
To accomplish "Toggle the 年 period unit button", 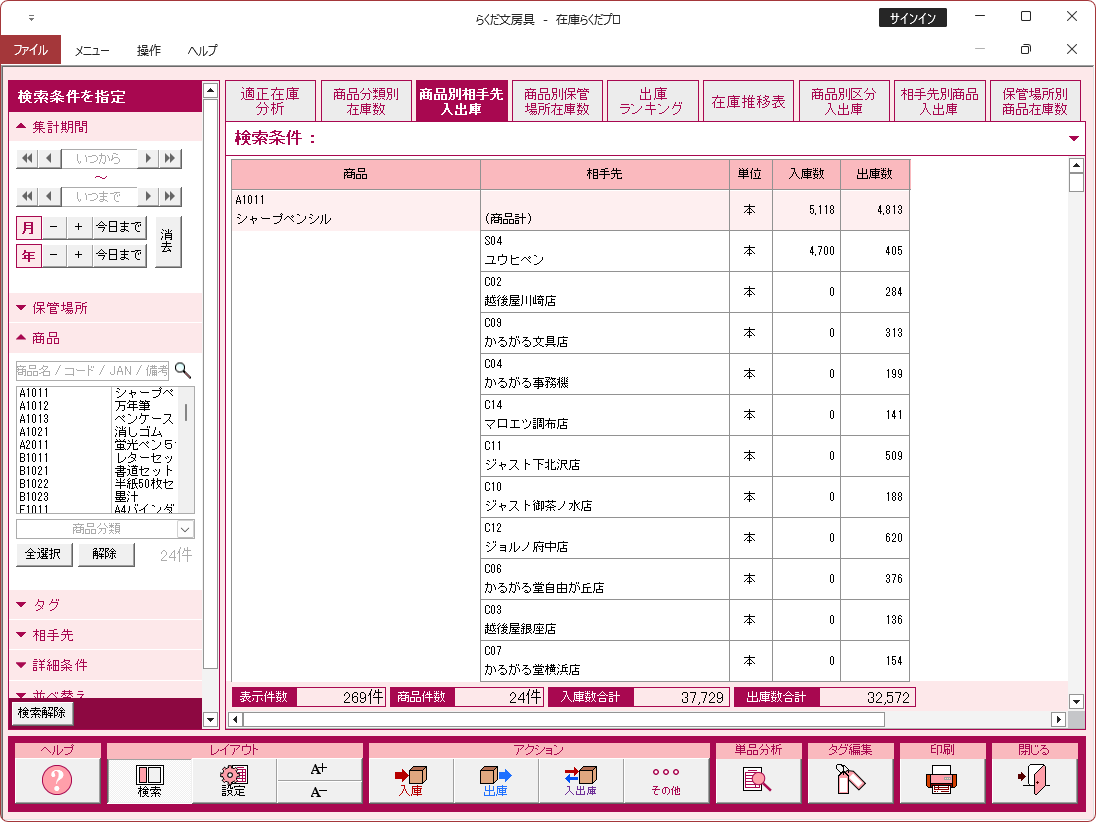I will coord(28,256).
